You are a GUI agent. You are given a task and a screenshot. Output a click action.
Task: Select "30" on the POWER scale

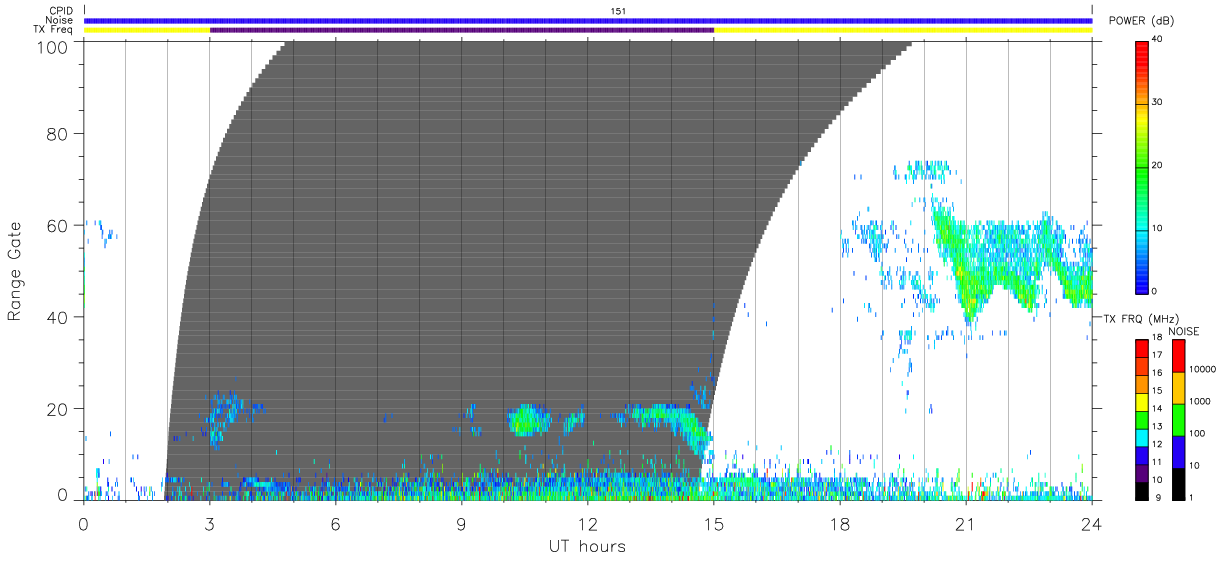point(1158,102)
